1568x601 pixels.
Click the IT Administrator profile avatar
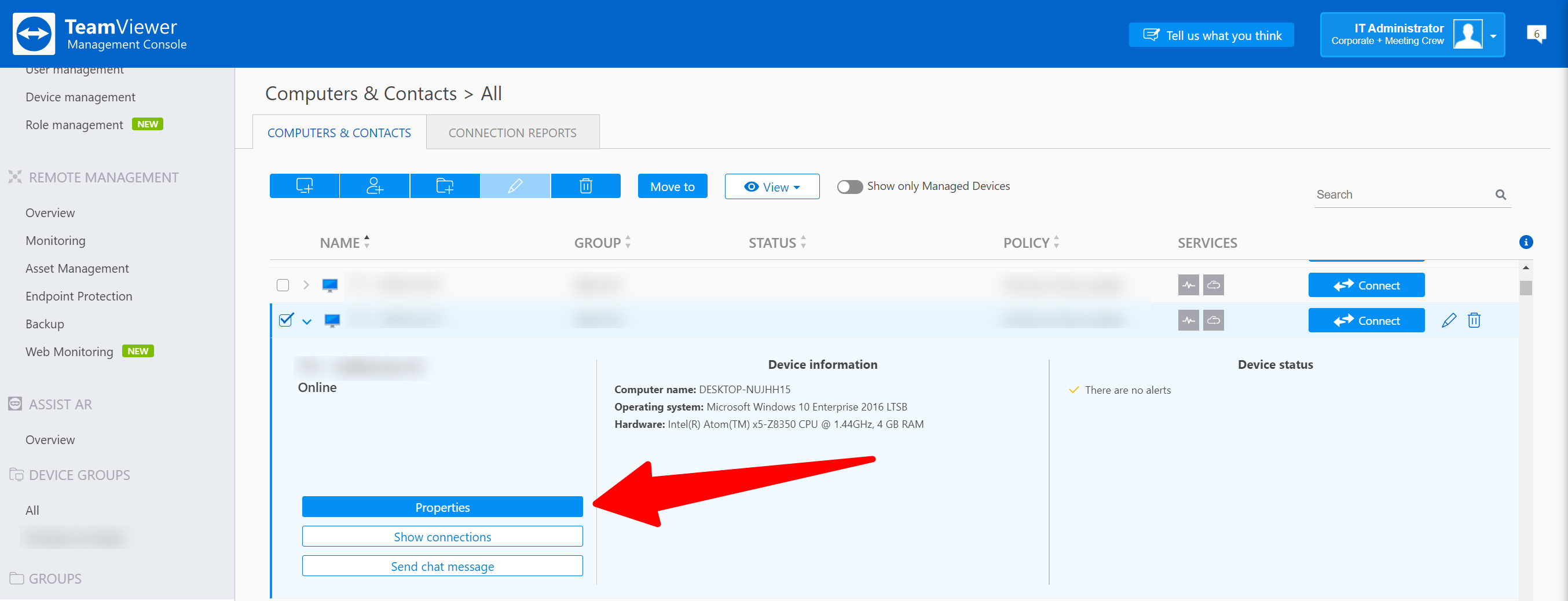point(1468,34)
